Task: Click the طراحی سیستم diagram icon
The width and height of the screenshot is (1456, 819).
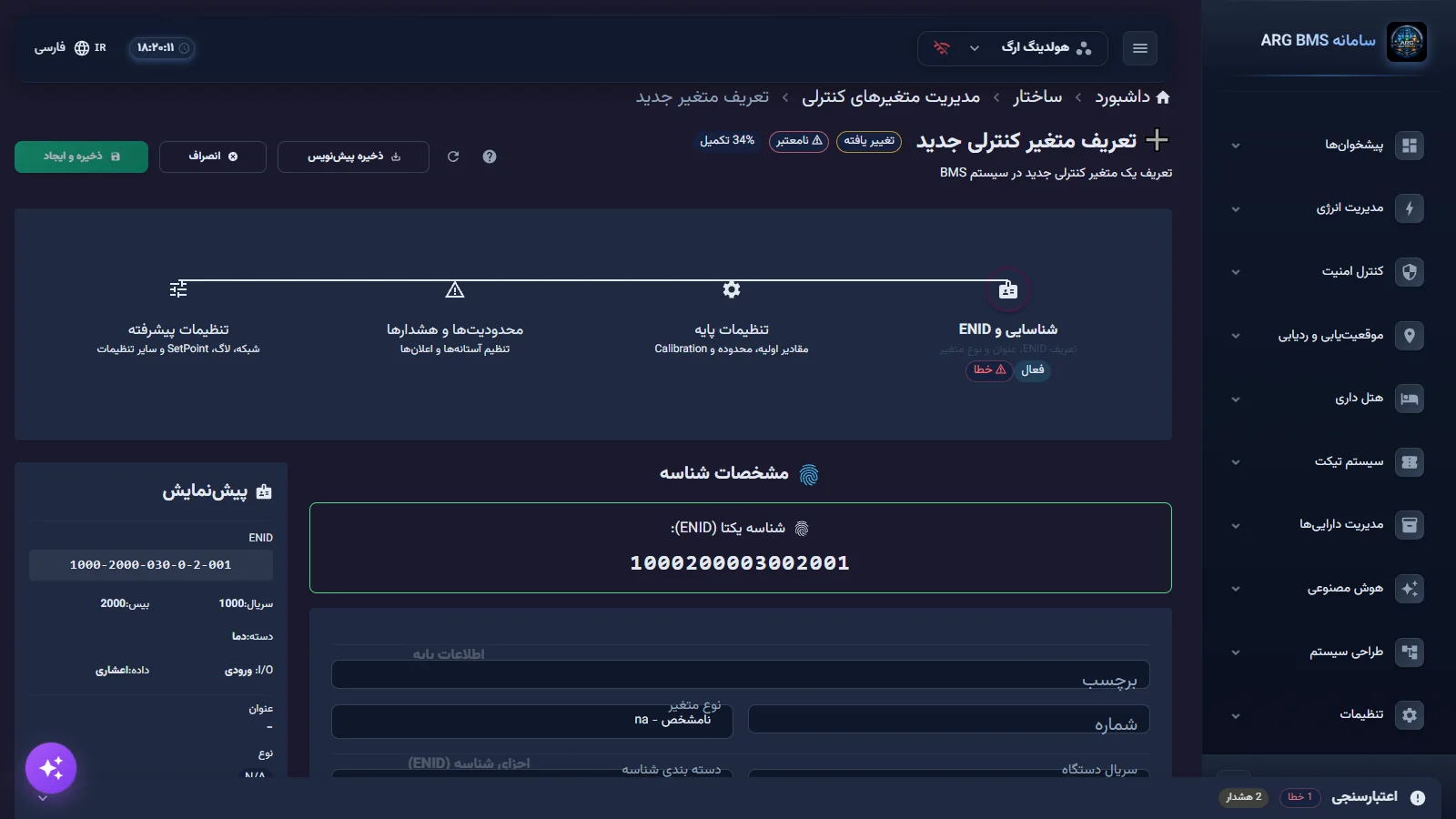Action: tap(1410, 652)
